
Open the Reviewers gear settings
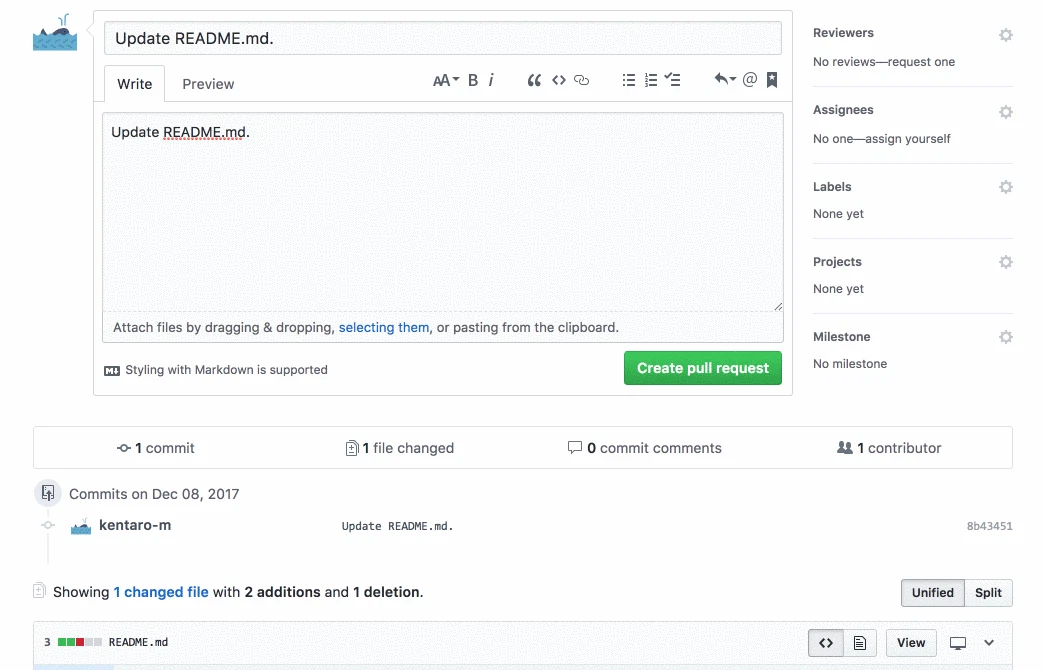pyautogui.click(x=1006, y=35)
